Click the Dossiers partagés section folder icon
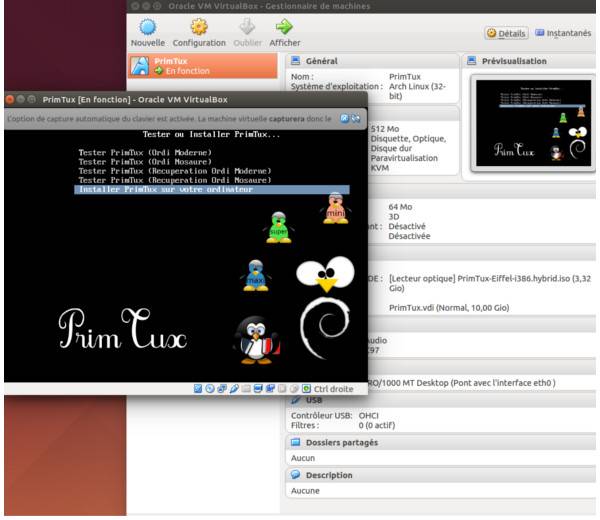Image resolution: width=600 pixels, height=520 pixels. click(x=295, y=442)
